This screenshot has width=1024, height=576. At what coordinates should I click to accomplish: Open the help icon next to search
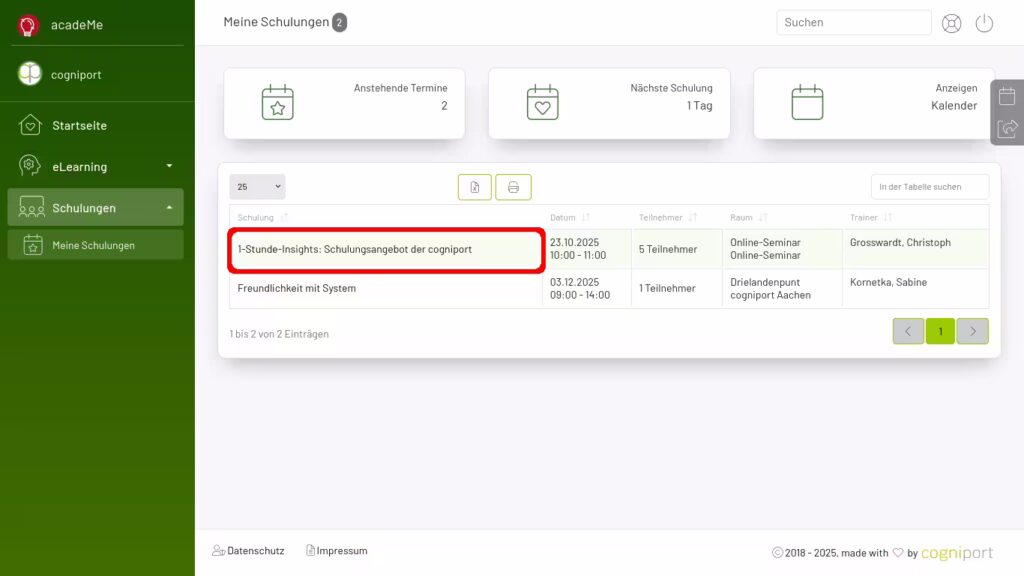[x=951, y=22]
